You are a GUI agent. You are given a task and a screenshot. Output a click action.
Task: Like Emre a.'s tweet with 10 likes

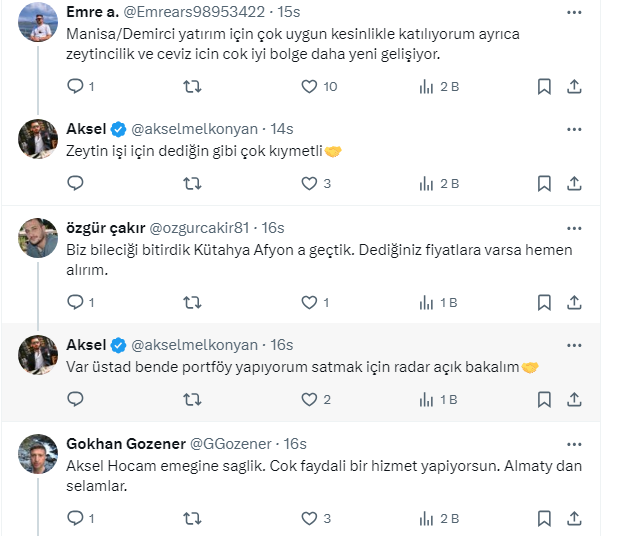[x=309, y=87]
